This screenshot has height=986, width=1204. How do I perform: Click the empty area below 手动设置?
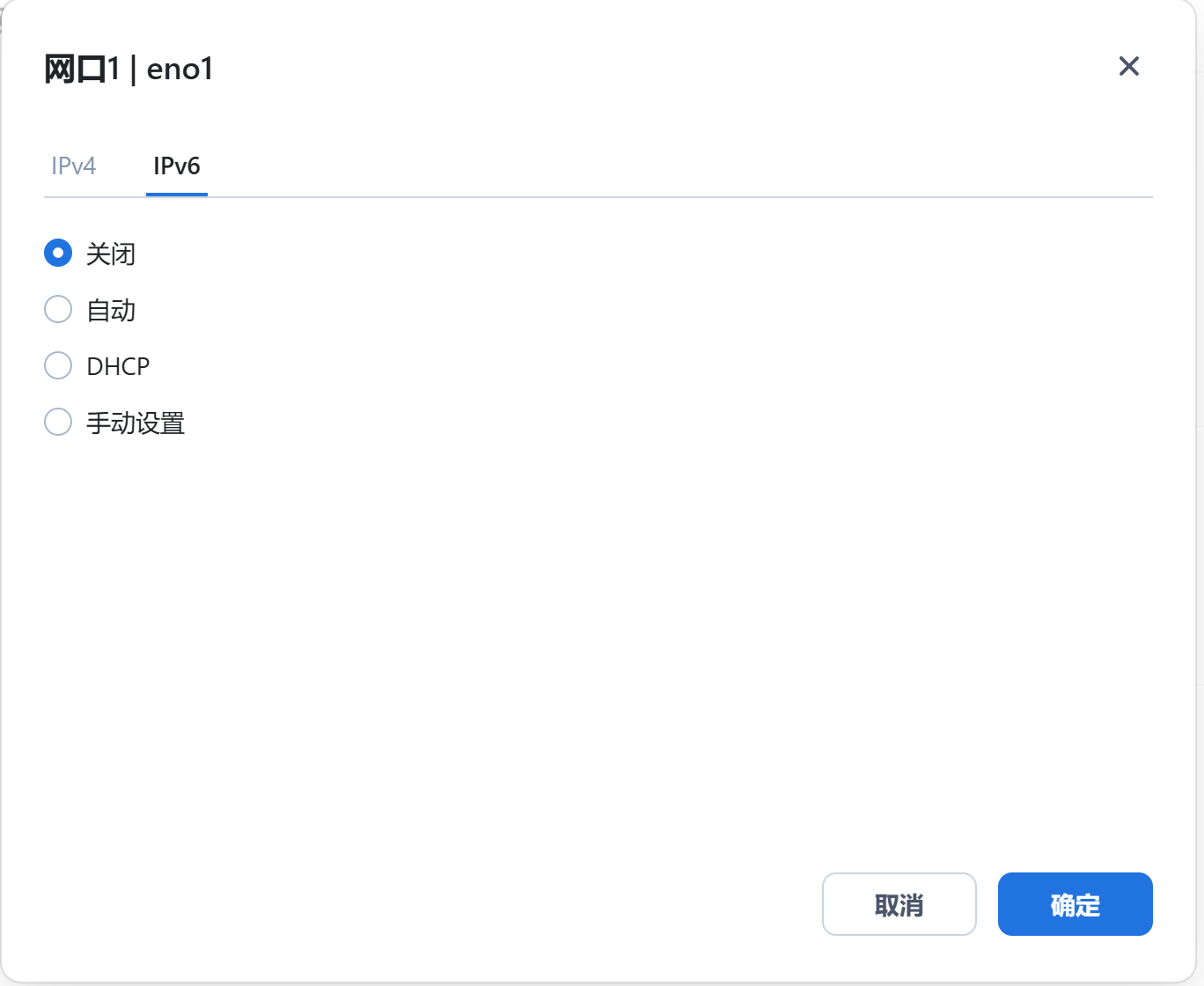pos(598,643)
